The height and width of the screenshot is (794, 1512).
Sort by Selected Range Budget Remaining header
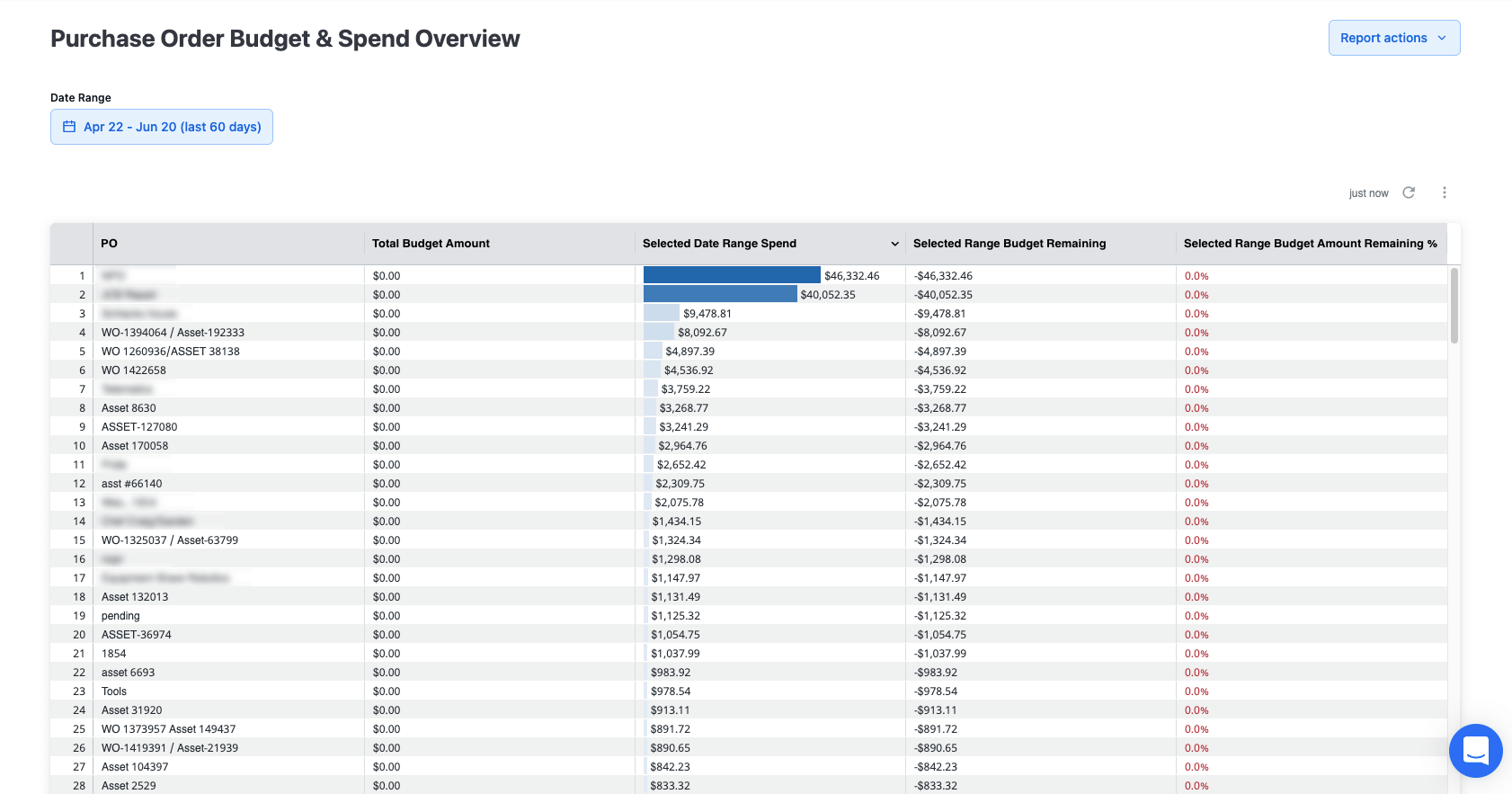pos(1009,244)
